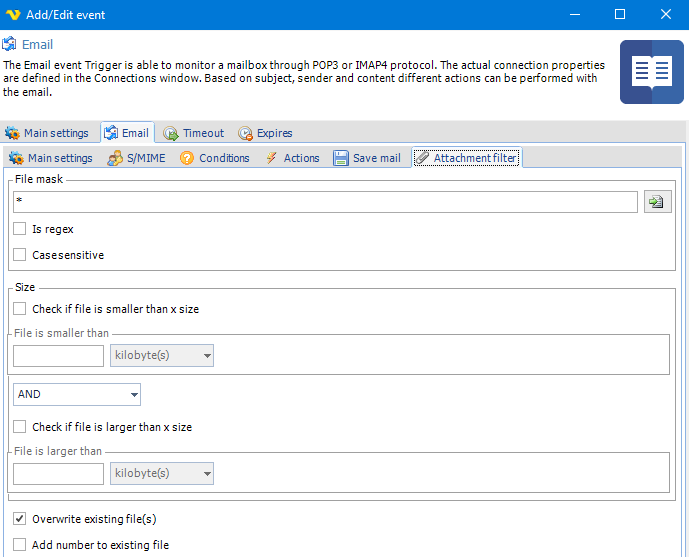689x557 pixels.
Task: Click the Expires tab icon
Action: coord(245,133)
